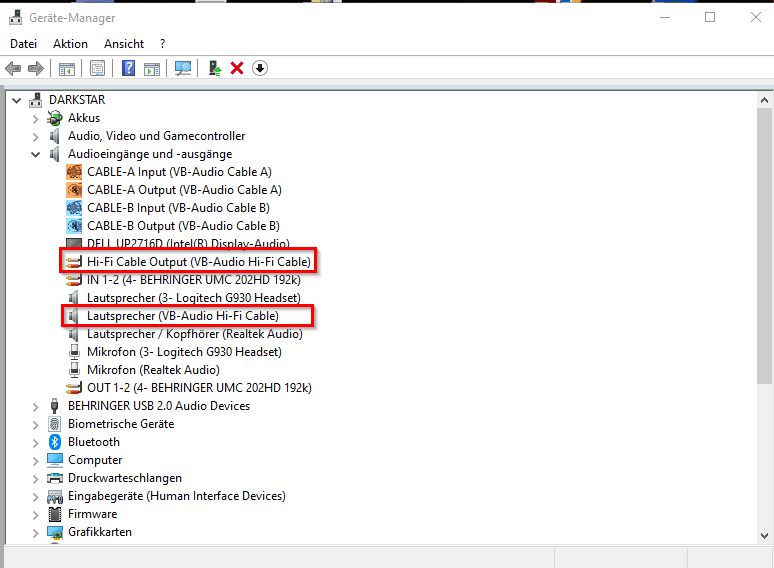Image resolution: width=774 pixels, height=568 pixels.
Task: Select CABLE-A Input (VB-Audio Cable A)
Action: coord(179,172)
